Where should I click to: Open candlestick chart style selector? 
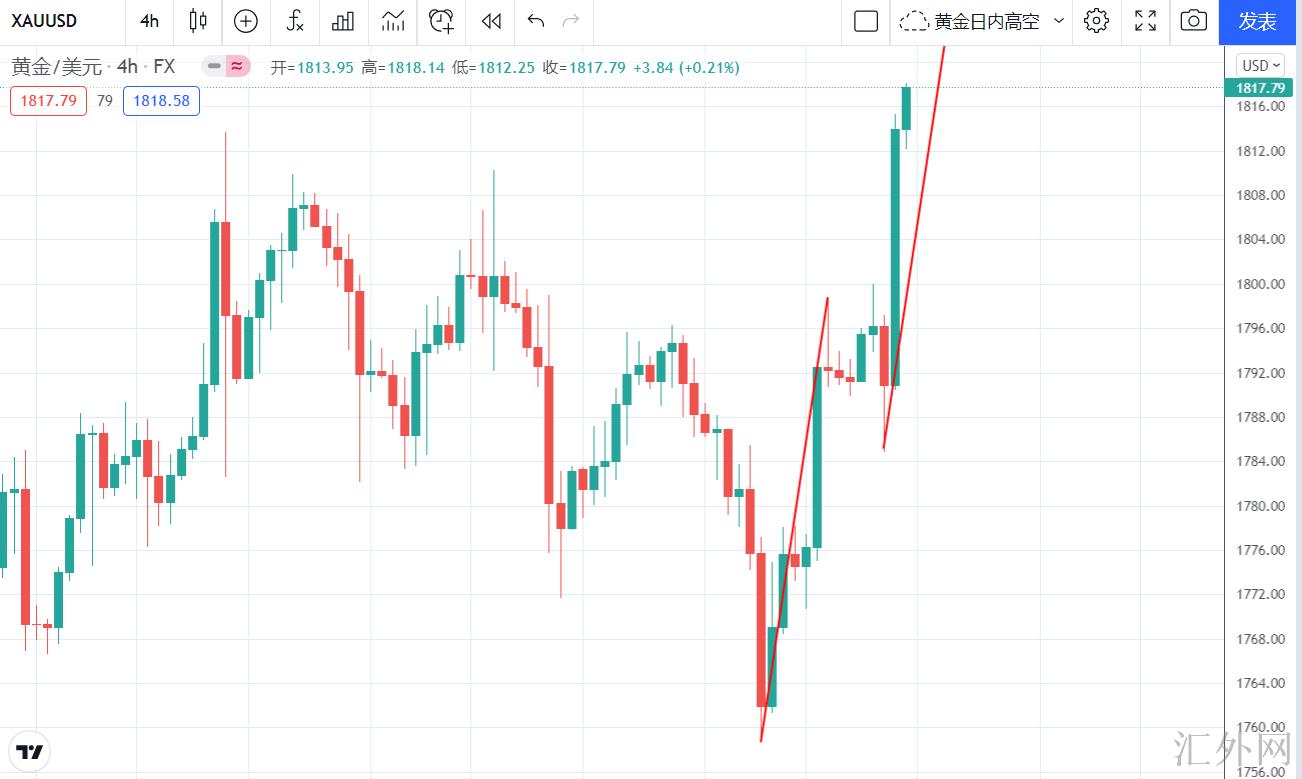198,21
